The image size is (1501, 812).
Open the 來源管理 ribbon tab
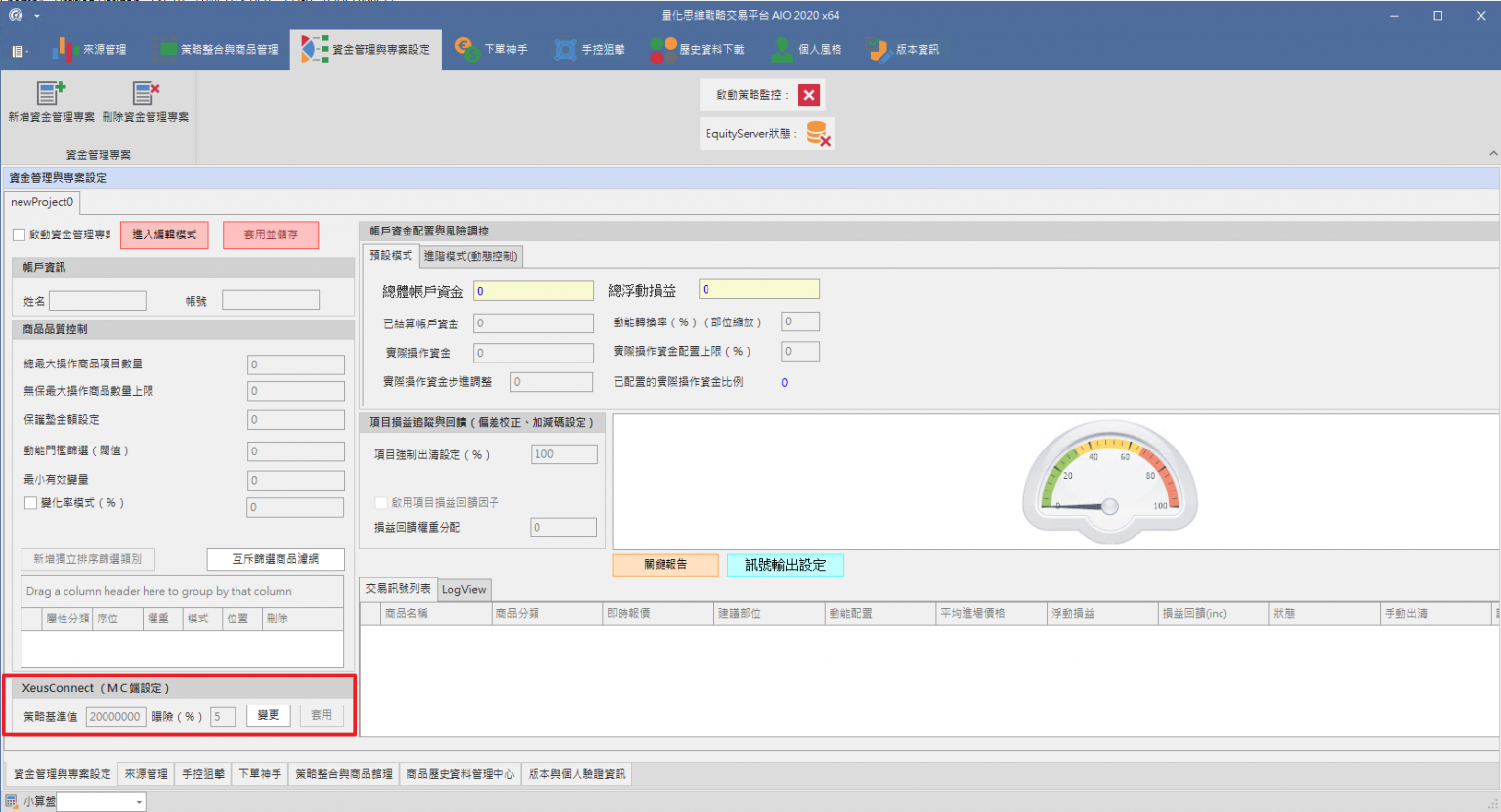pos(90,49)
